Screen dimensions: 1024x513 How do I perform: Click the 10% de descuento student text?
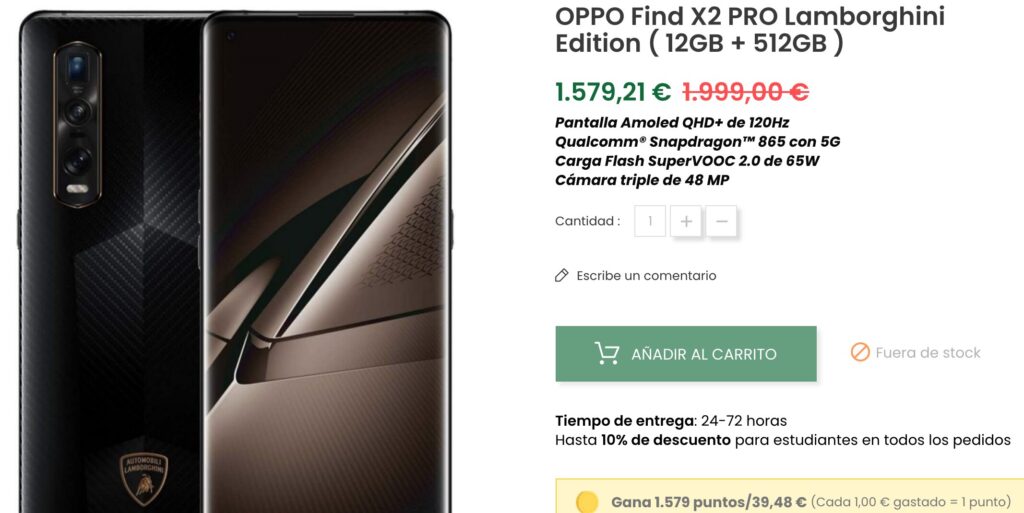pyautogui.click(x=665, y=440)
